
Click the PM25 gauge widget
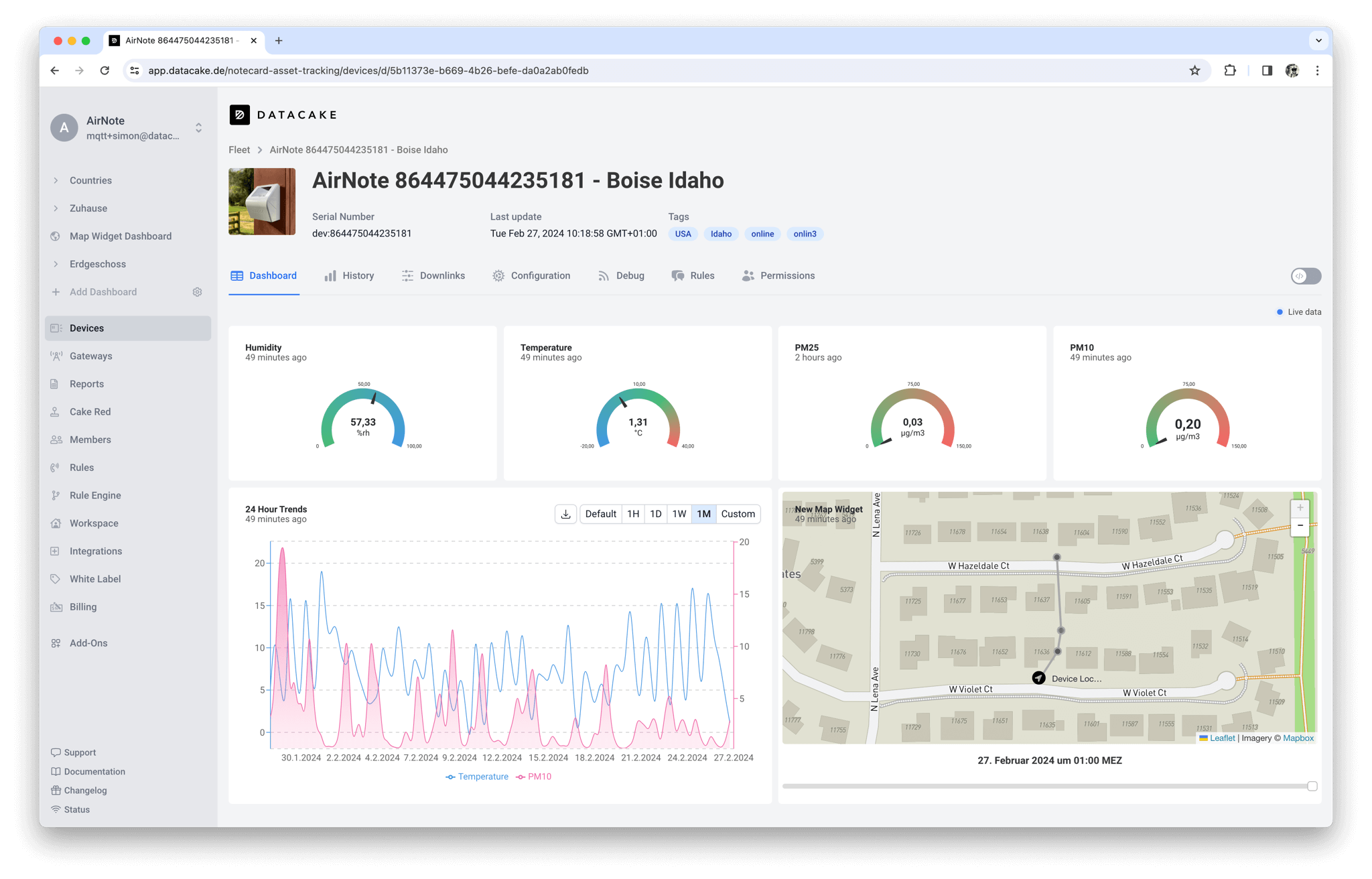click(912, 403)
